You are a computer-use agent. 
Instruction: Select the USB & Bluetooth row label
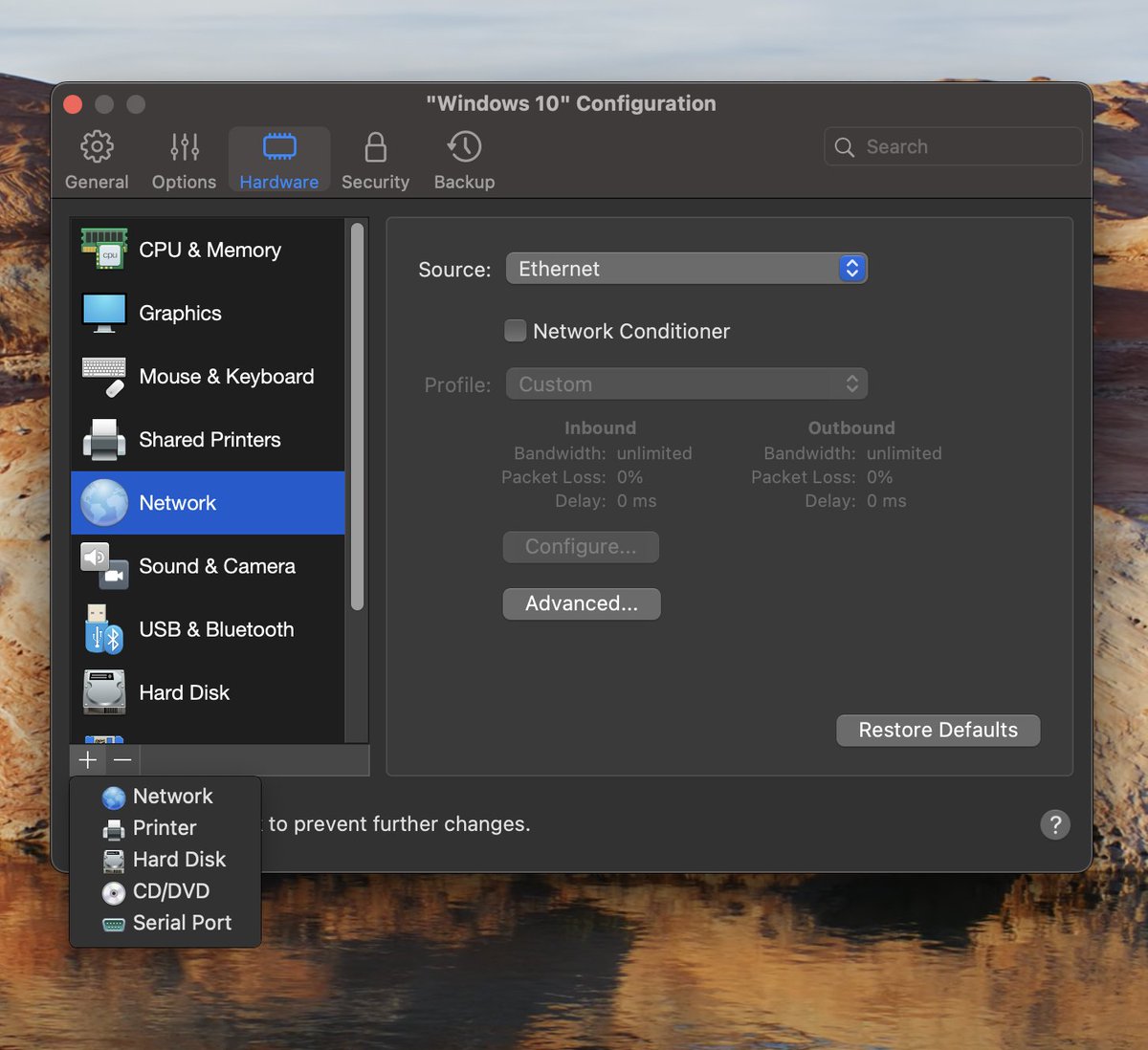216,629
